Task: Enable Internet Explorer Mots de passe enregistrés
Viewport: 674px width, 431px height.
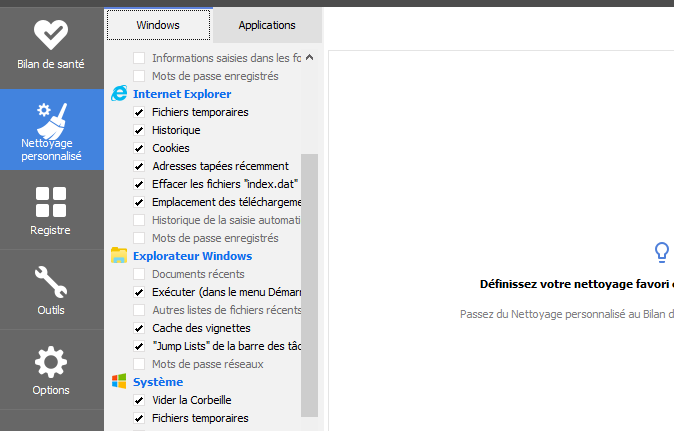Action: (x=139, y=238)
